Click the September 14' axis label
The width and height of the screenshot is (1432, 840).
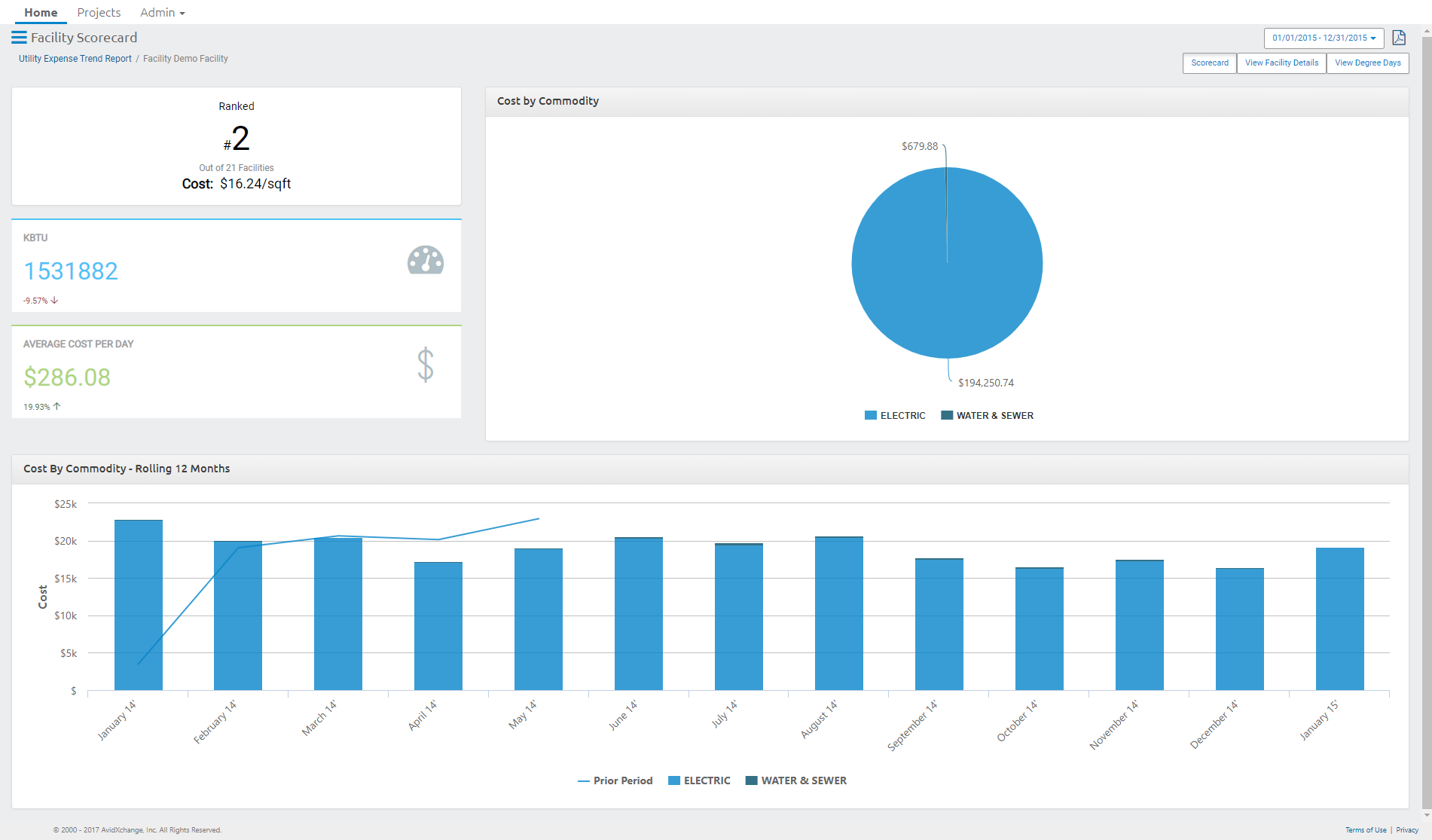coord(912,725)
